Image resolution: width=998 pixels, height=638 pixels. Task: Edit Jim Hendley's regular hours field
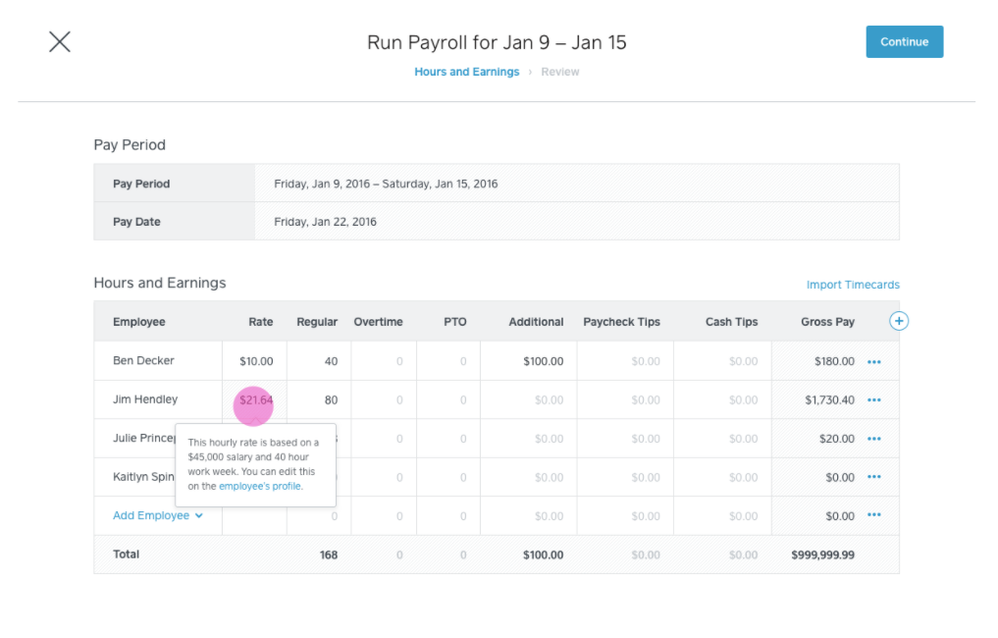(x=318, y=400)
